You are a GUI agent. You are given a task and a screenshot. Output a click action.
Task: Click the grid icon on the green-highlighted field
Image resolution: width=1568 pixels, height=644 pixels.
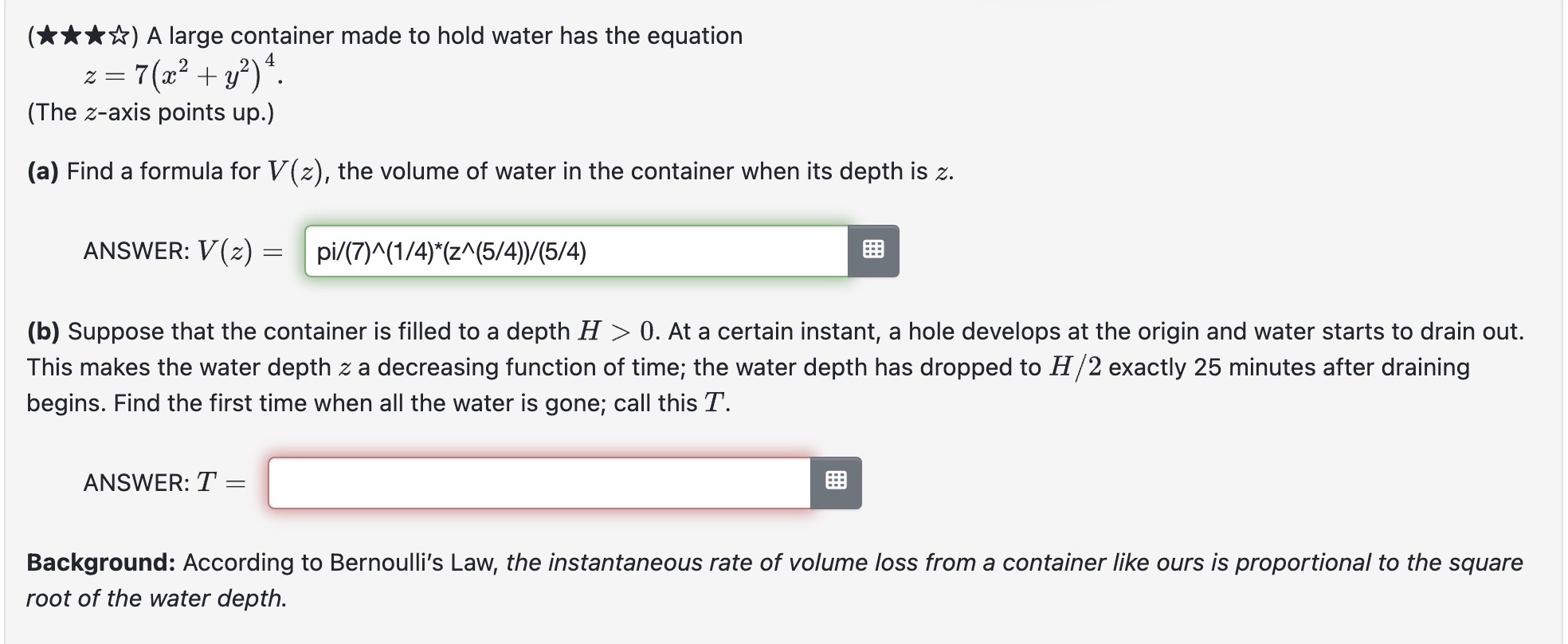click(874, 249)
